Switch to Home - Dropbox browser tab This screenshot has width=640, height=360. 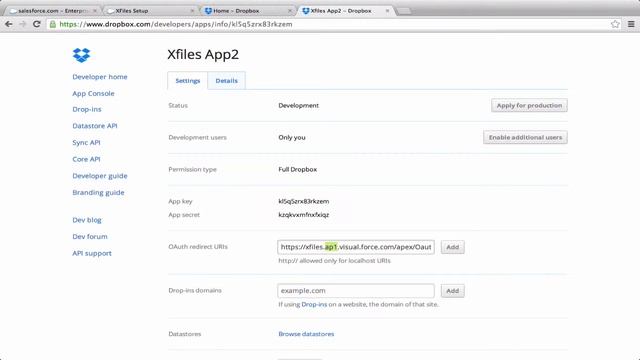coord(247,11)
